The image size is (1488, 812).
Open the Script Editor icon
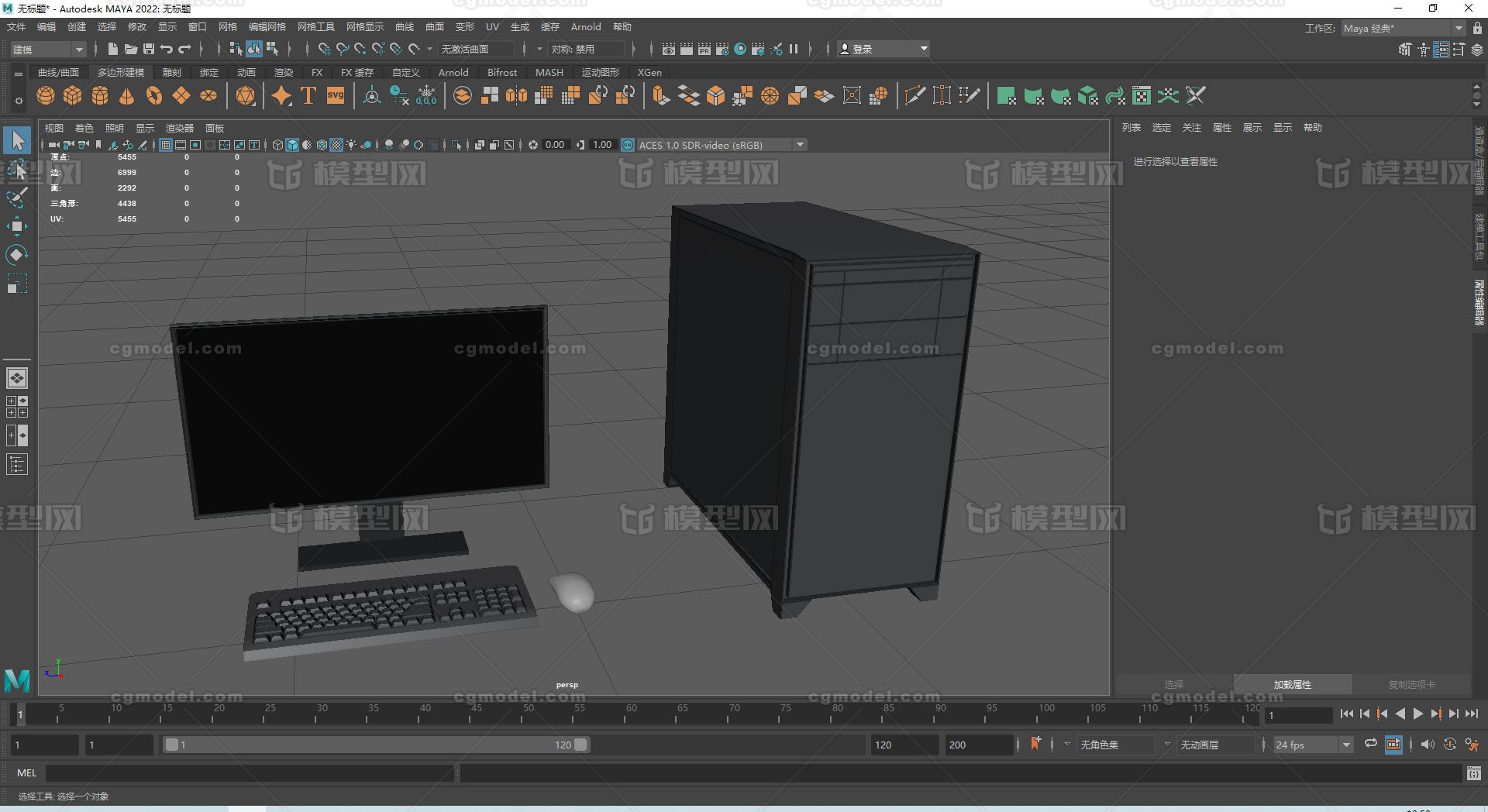click(x=1473, y=773)
